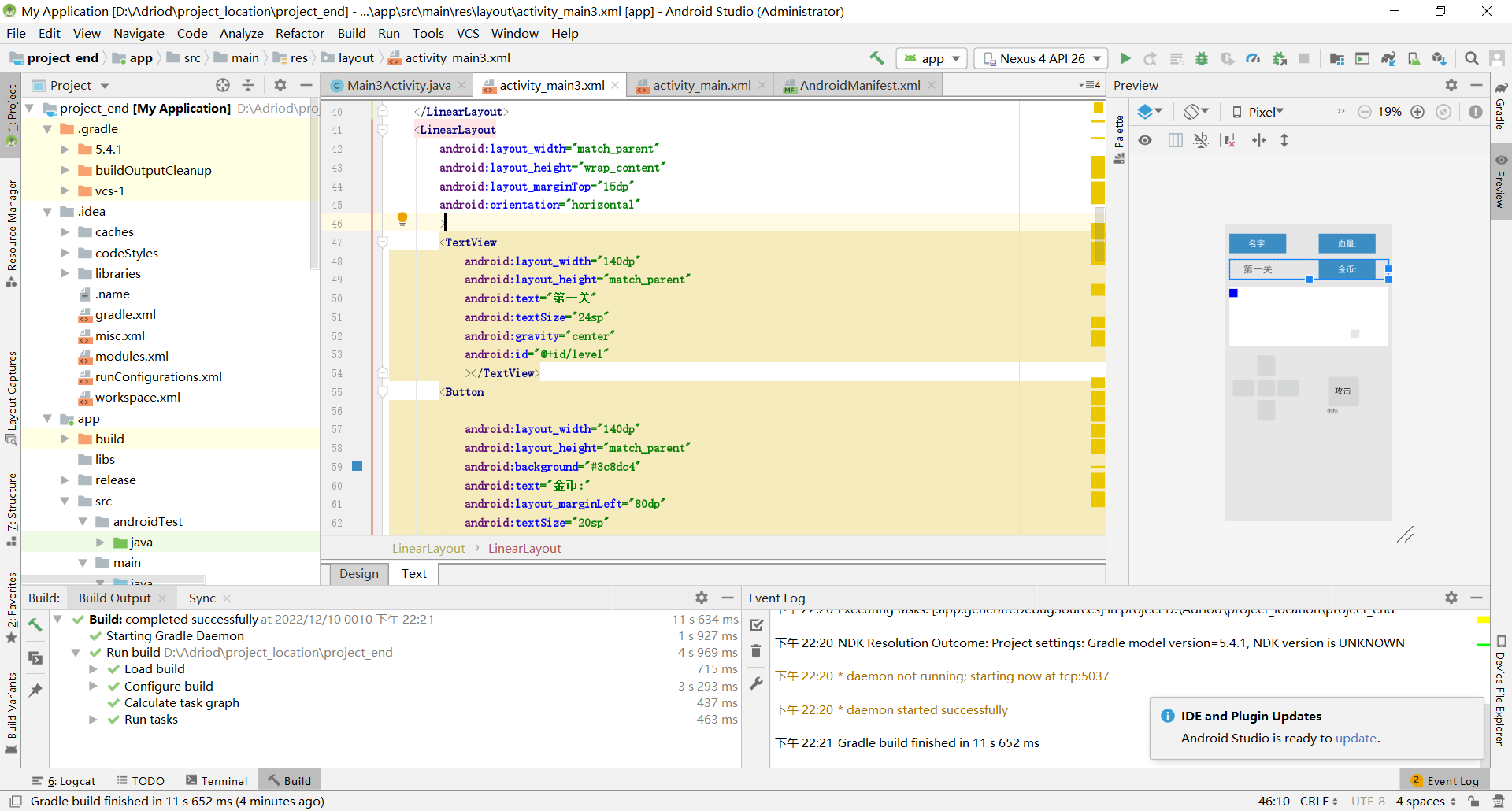Open the Pixel device dropdown in Preview
This screenshot has height=811, width=1512.
click(x=1258, y=112)
